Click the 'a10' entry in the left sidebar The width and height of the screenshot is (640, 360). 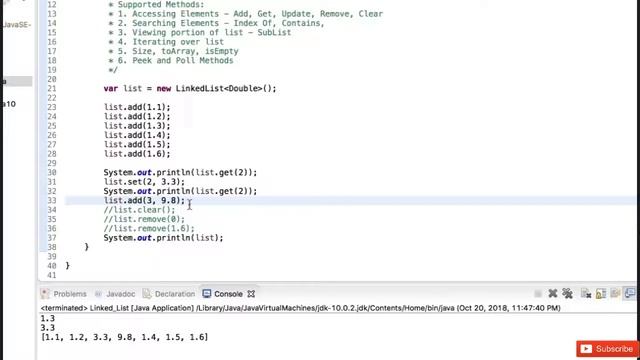point(9,104)
